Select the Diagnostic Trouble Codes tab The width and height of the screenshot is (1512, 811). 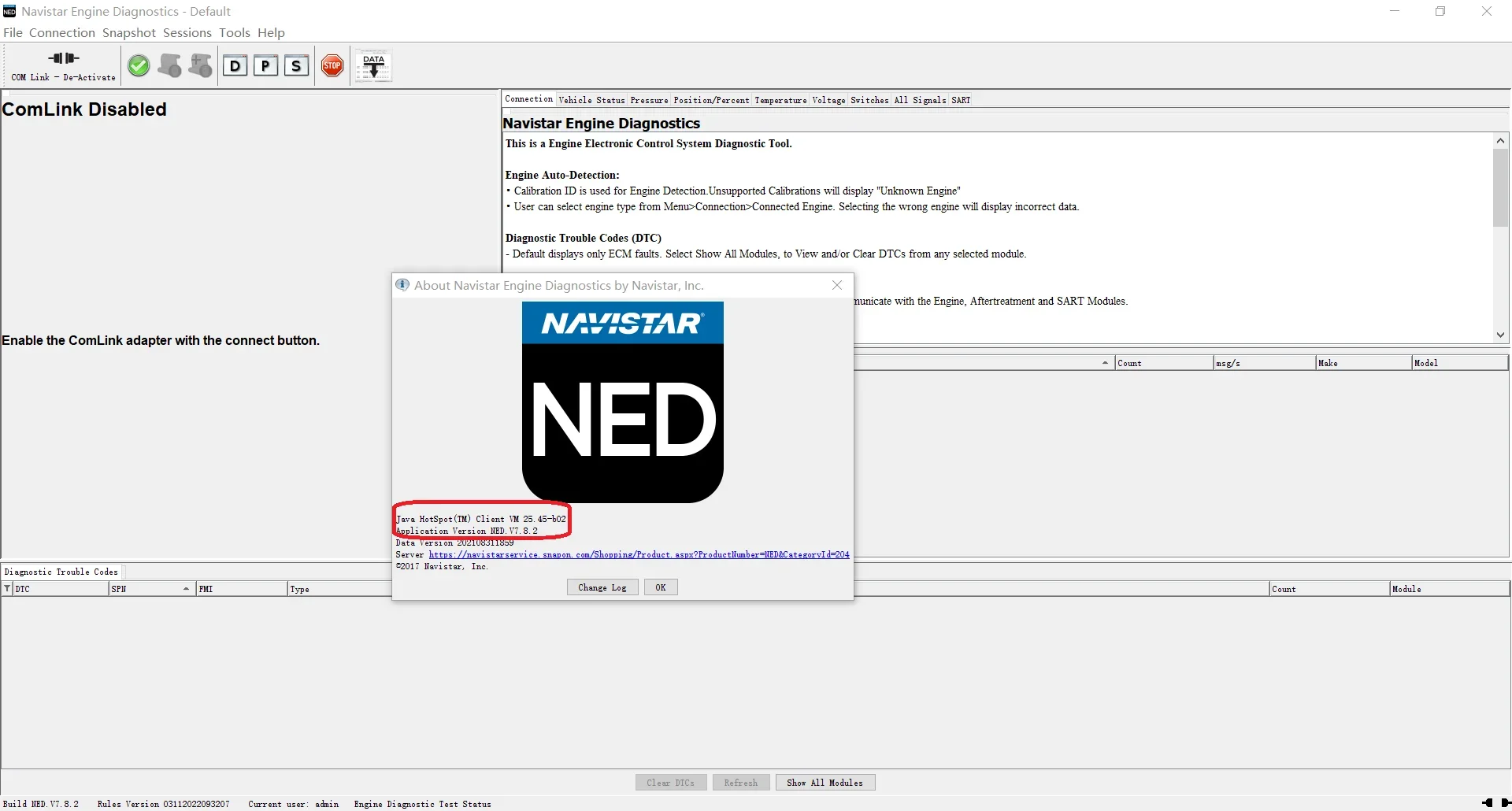(x=61, y=572)
